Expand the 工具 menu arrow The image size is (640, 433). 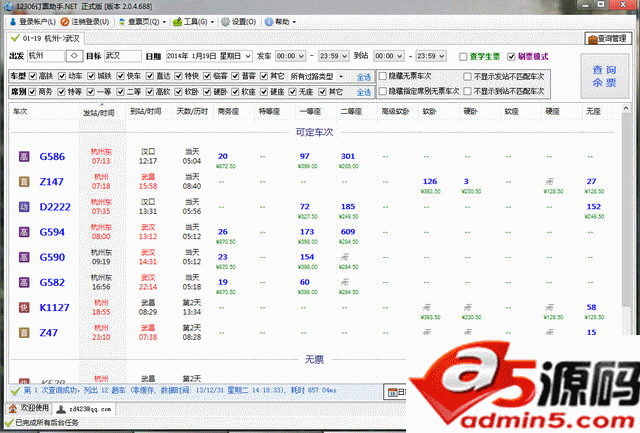coord(212,22)
